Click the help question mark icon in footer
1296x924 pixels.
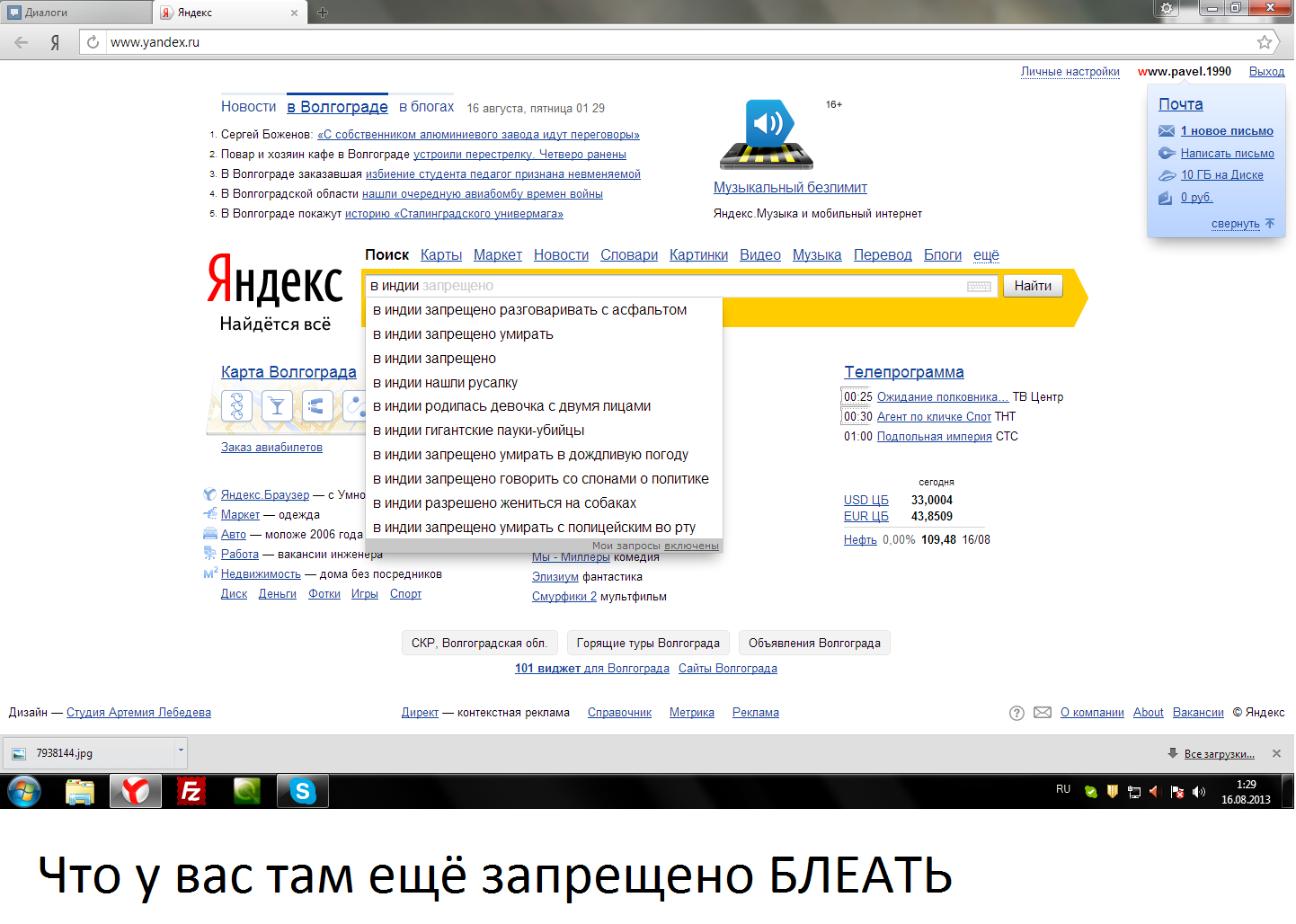coord(1016,713)
